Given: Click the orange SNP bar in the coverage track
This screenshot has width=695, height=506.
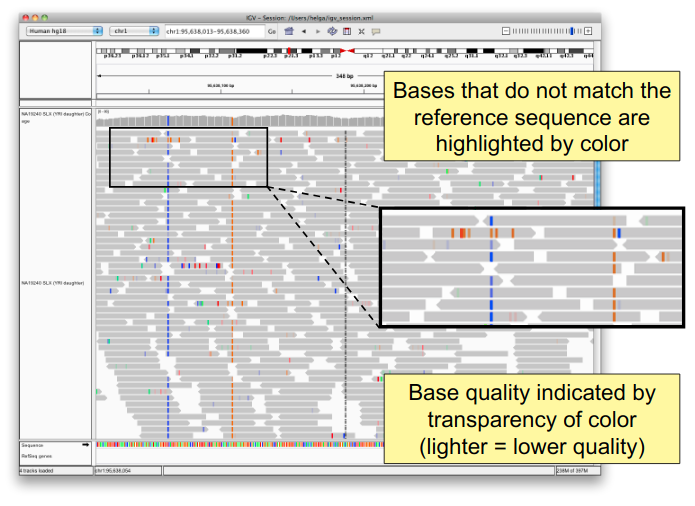Looking at the screenshot, I should coord(232,121).
